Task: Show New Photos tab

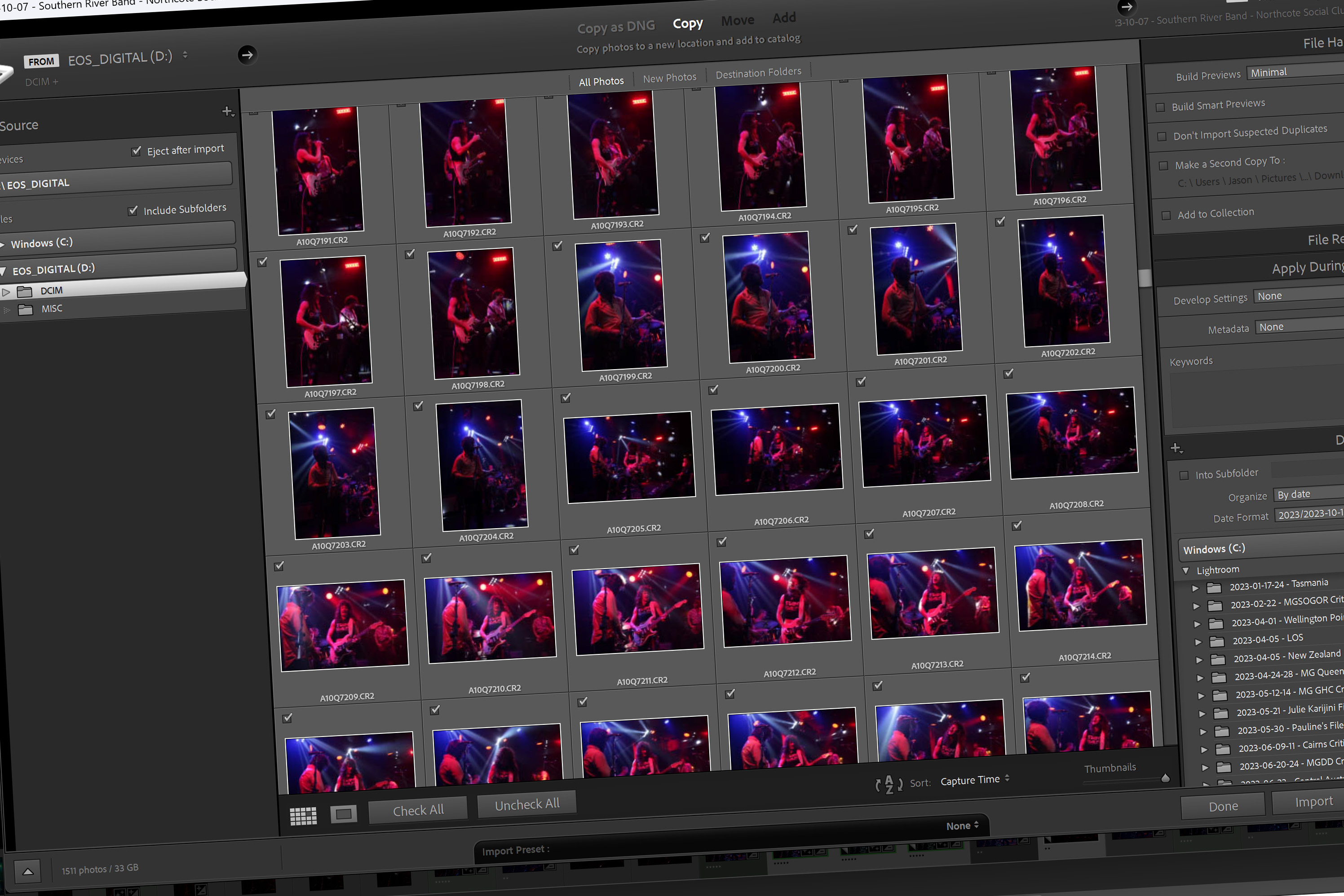Action: (x=670, y=77)
